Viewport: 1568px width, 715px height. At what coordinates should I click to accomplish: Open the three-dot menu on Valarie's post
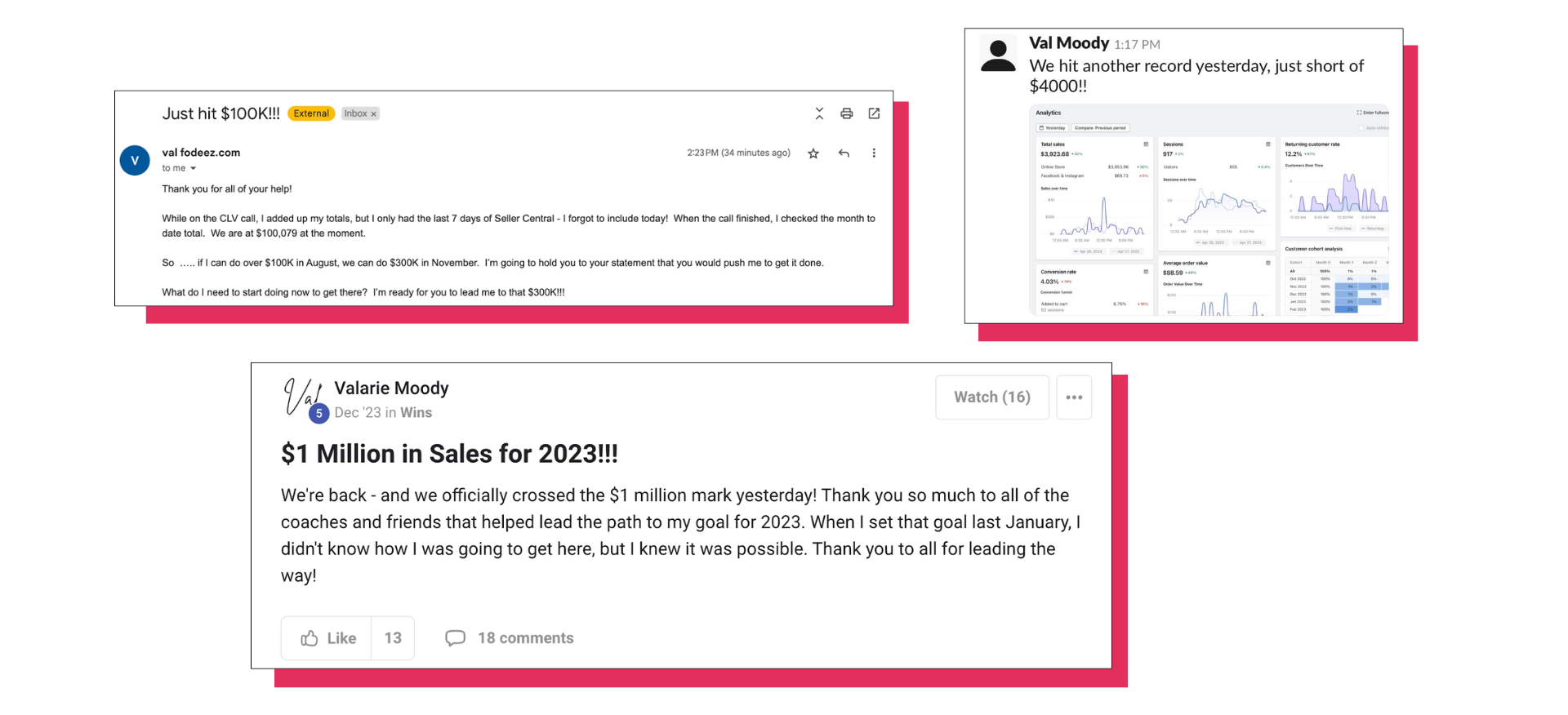(1074, 397)
